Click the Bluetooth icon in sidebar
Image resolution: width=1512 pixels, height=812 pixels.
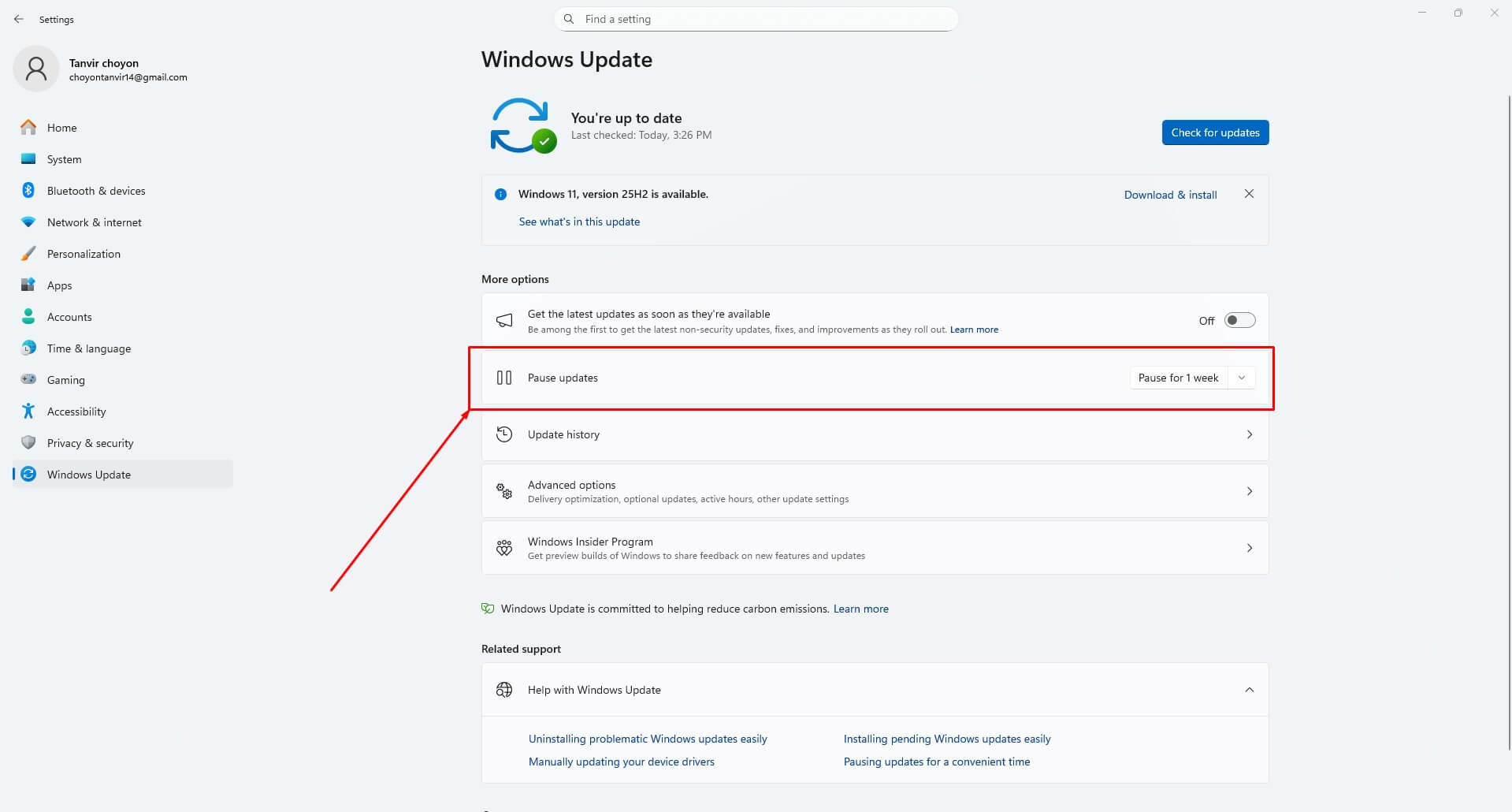pyautogui.click(x=28, y=190)
